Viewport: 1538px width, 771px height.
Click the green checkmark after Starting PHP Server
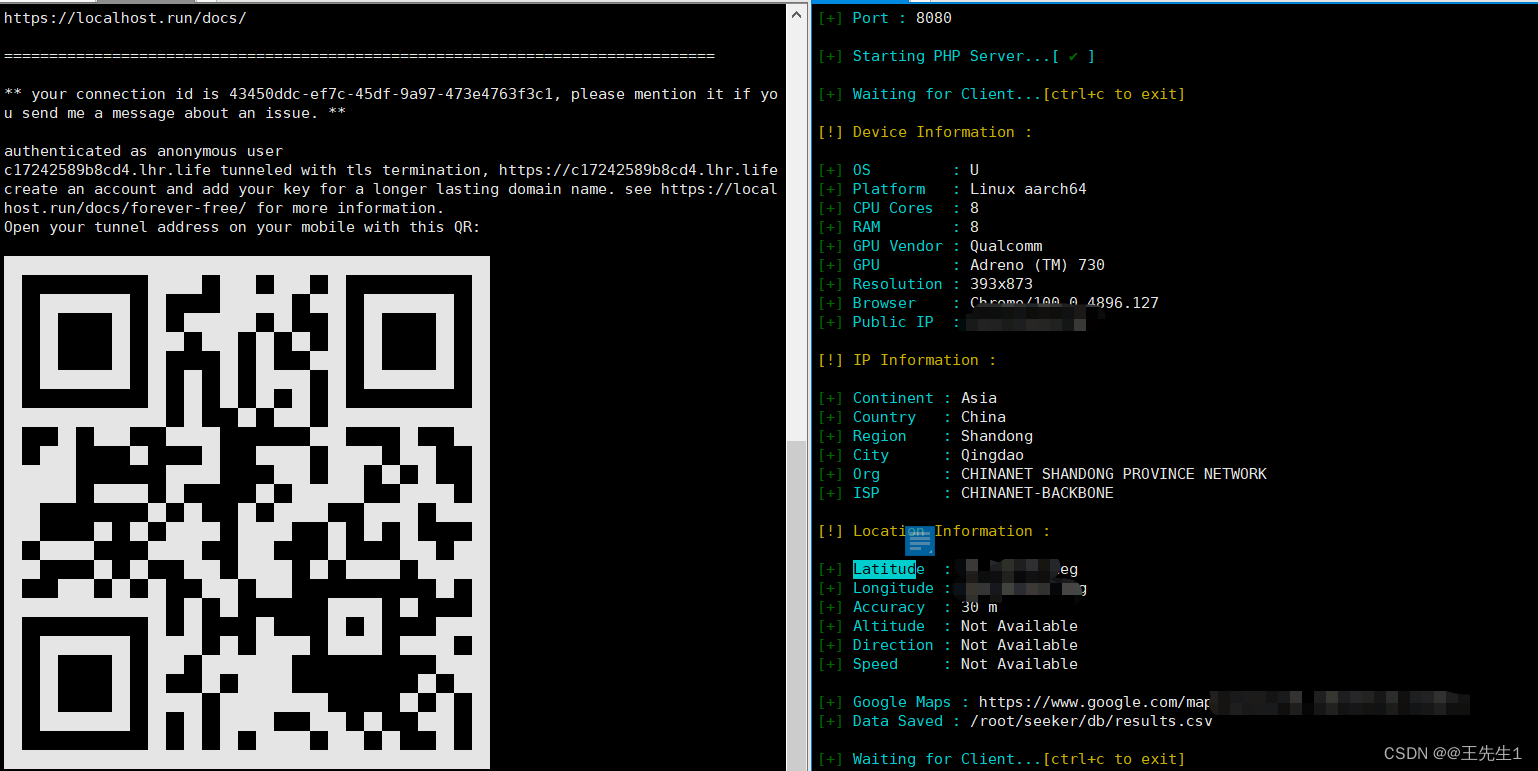click(x=1073, y=56)
